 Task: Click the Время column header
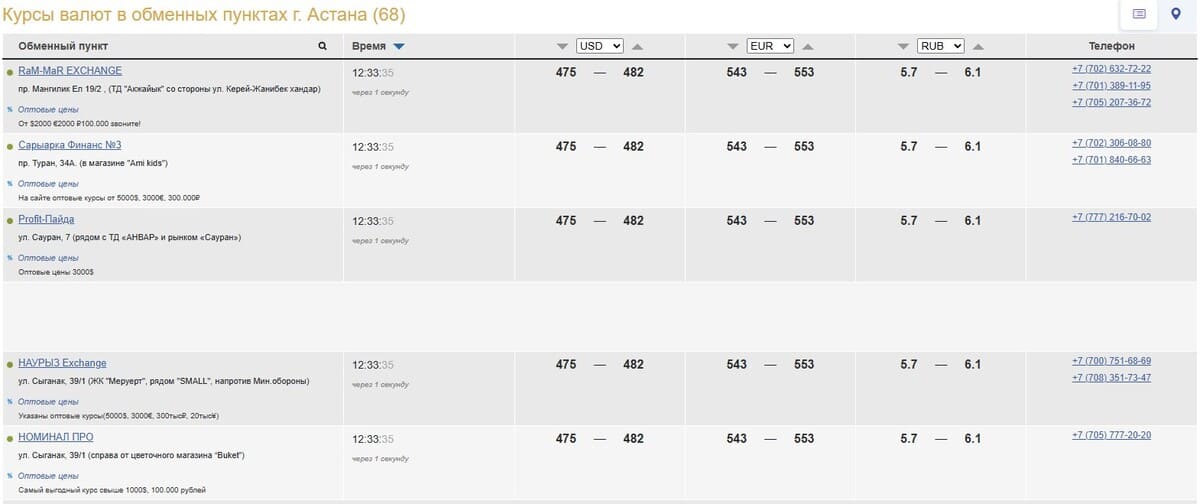[x=368, y=47]
